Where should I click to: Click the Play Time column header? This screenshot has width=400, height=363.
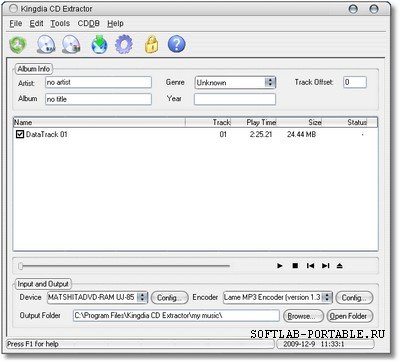[x=254, y=122]
